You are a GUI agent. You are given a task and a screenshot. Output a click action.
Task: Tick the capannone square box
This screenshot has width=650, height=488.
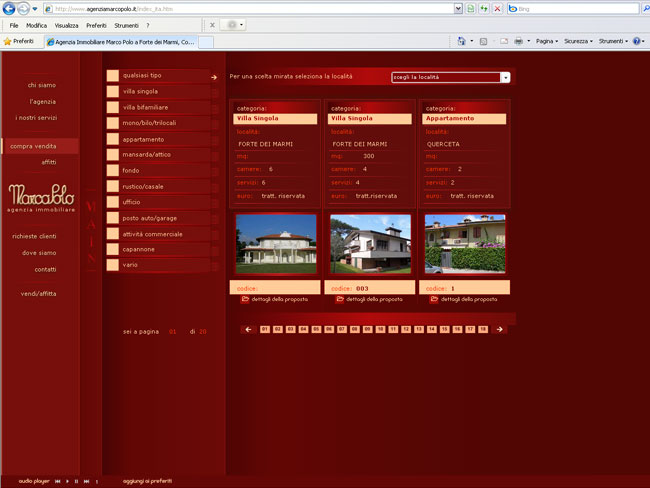point(113,249)
